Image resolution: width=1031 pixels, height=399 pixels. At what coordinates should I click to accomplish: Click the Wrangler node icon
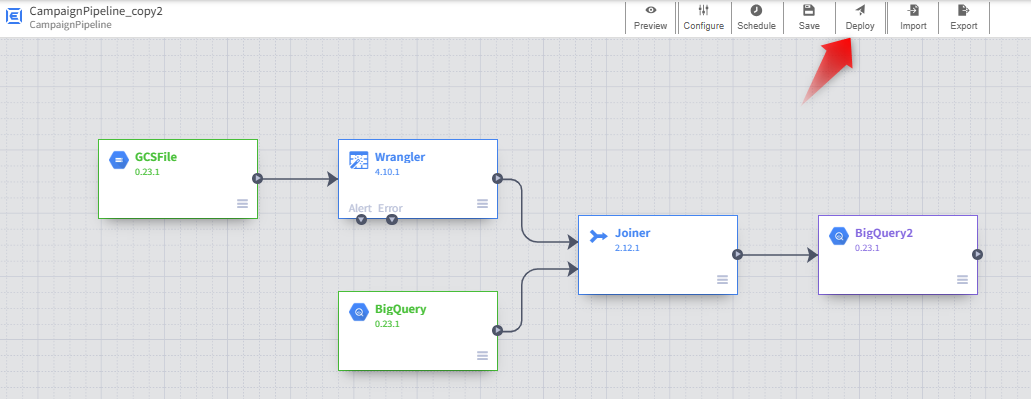coord(358,160)
